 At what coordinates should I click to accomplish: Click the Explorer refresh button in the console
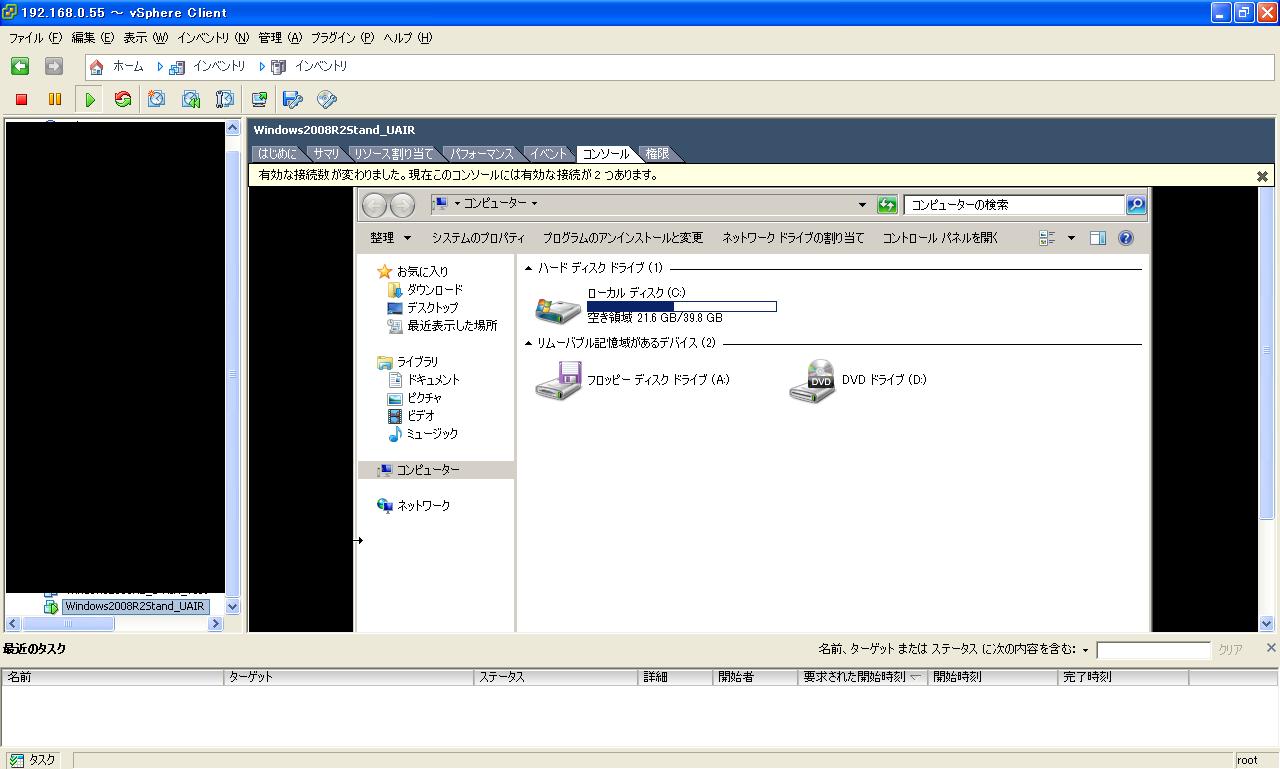point(887,205)
